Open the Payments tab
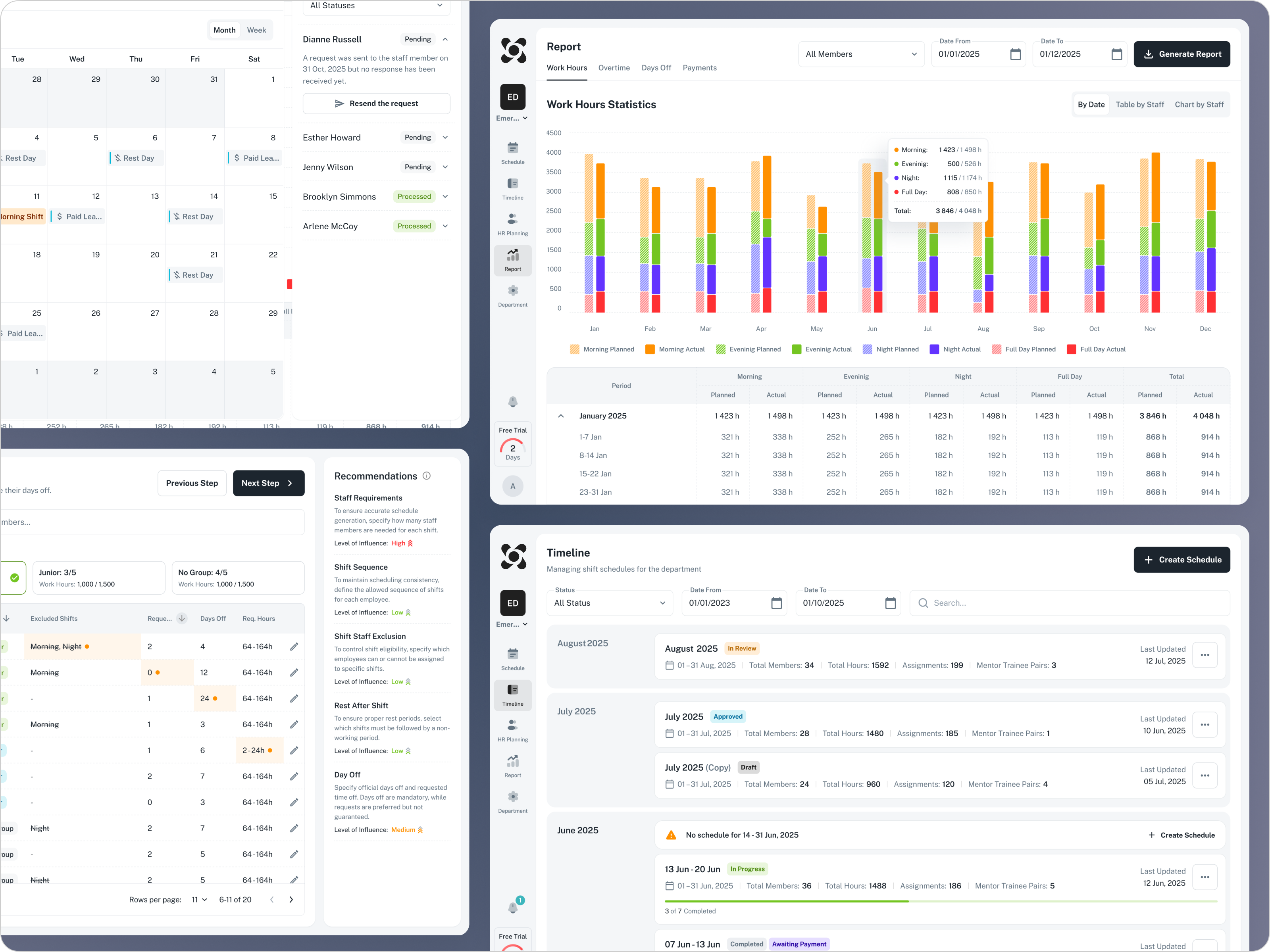Image resolution: width=1270 pixels, height=952 pixels. 699,68
